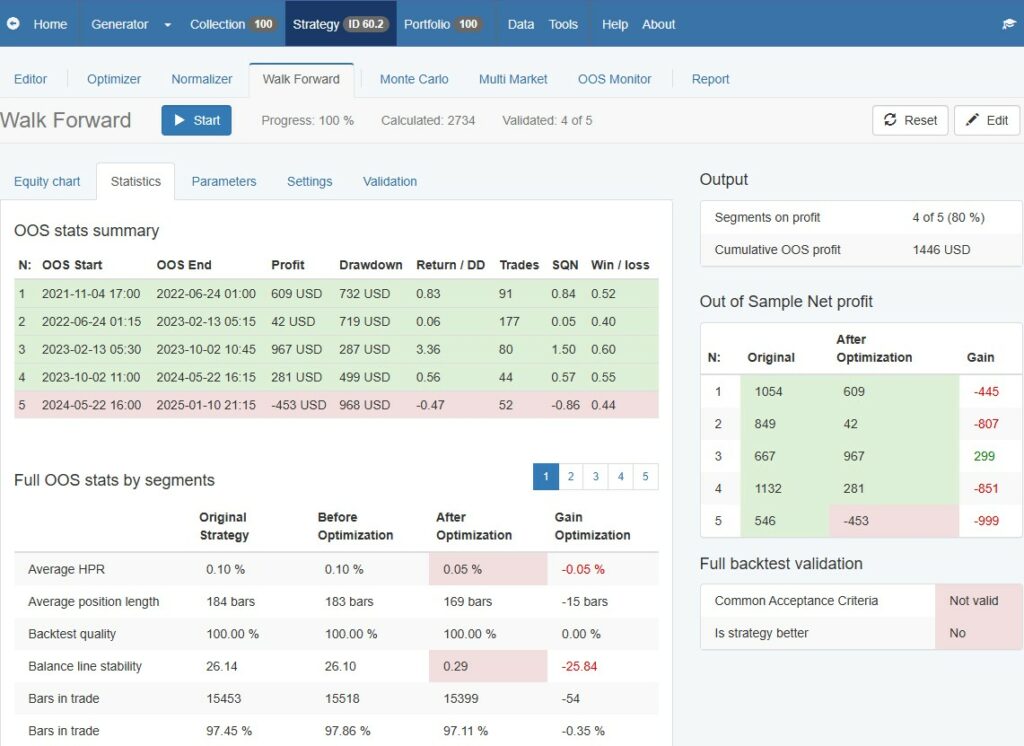Open the Report tab
1024x746 pixels.
[710, 79]
